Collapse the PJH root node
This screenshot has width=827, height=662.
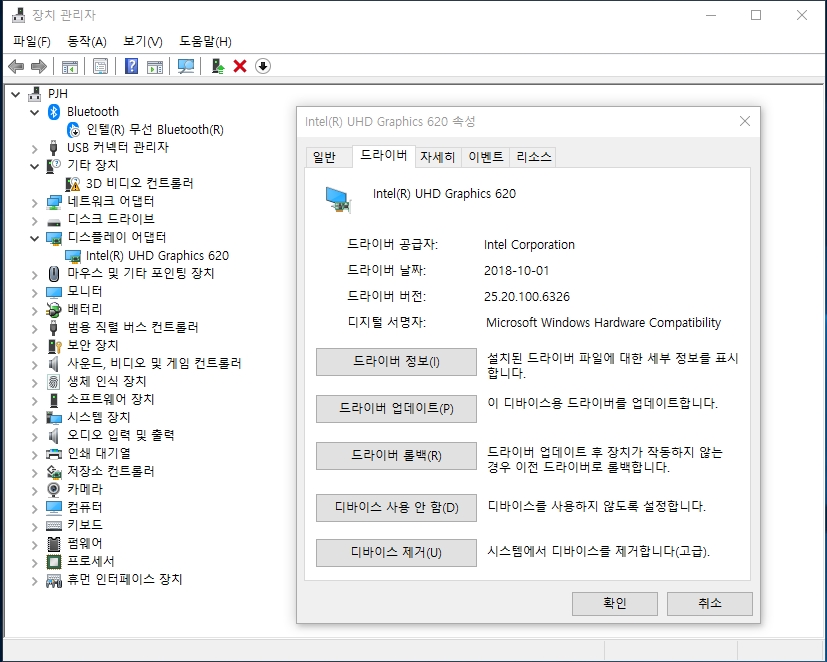[16, 94]
